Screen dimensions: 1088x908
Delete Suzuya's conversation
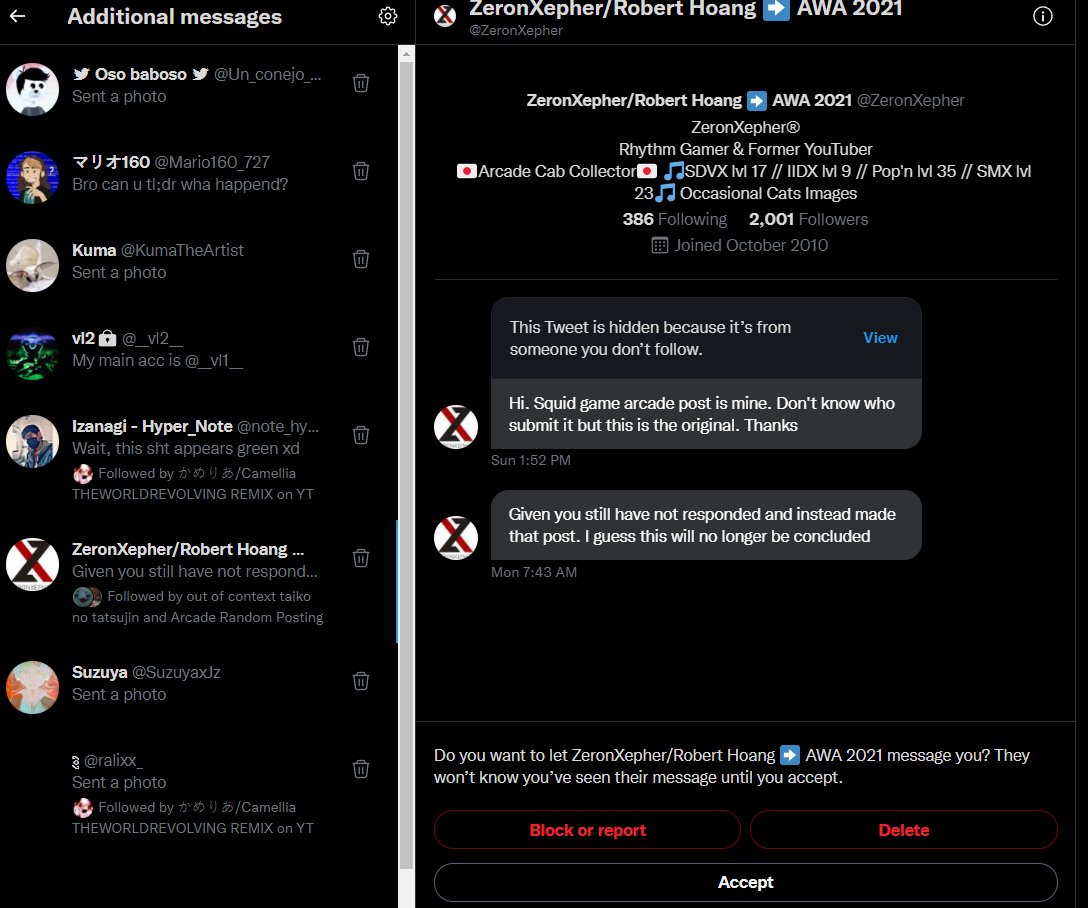click(x=361, y=680)
